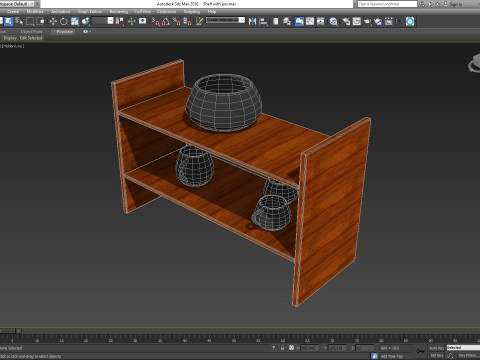Open the Animation menu
The width and height of the screenshot is (480, 360).
(x=61, y=12)
